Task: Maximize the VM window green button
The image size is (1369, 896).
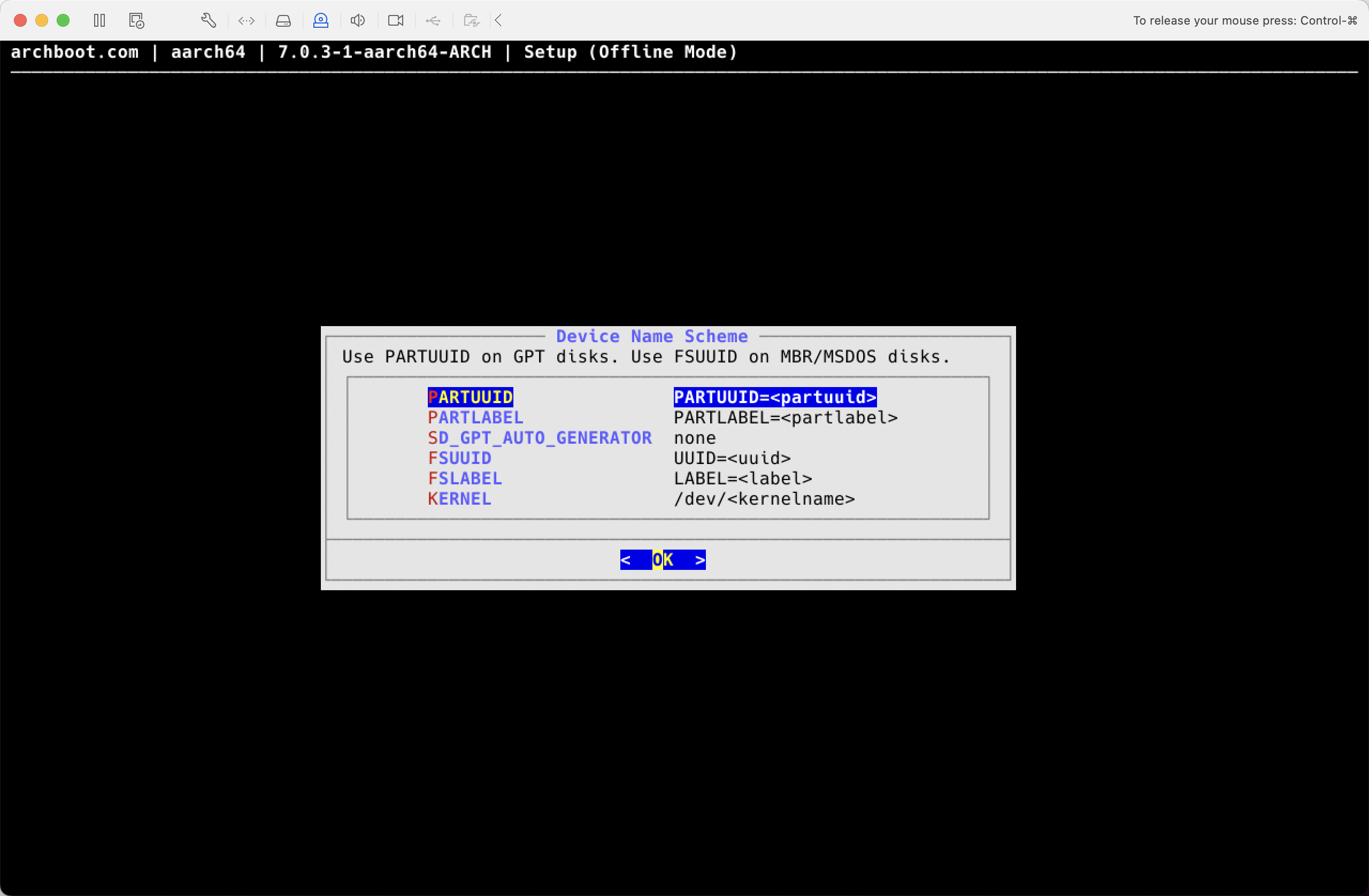Action: point(63,21)
